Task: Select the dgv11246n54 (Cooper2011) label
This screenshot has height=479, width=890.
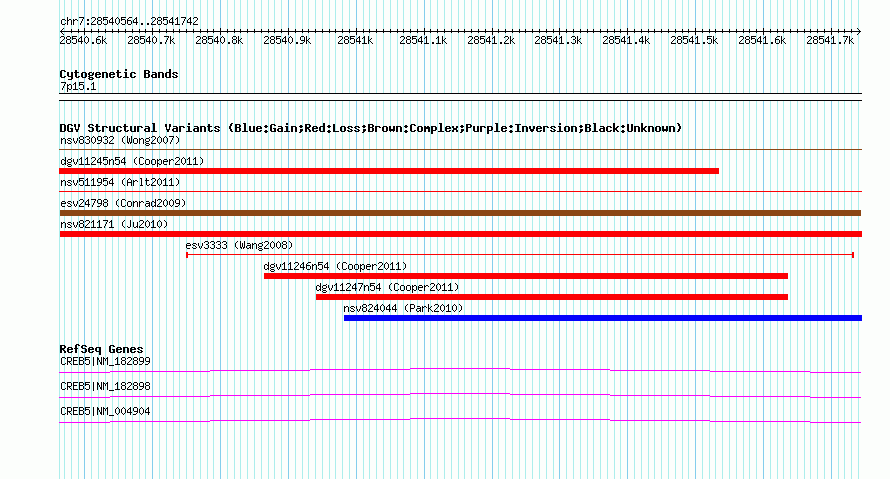Action: click(x=335, y=266)
